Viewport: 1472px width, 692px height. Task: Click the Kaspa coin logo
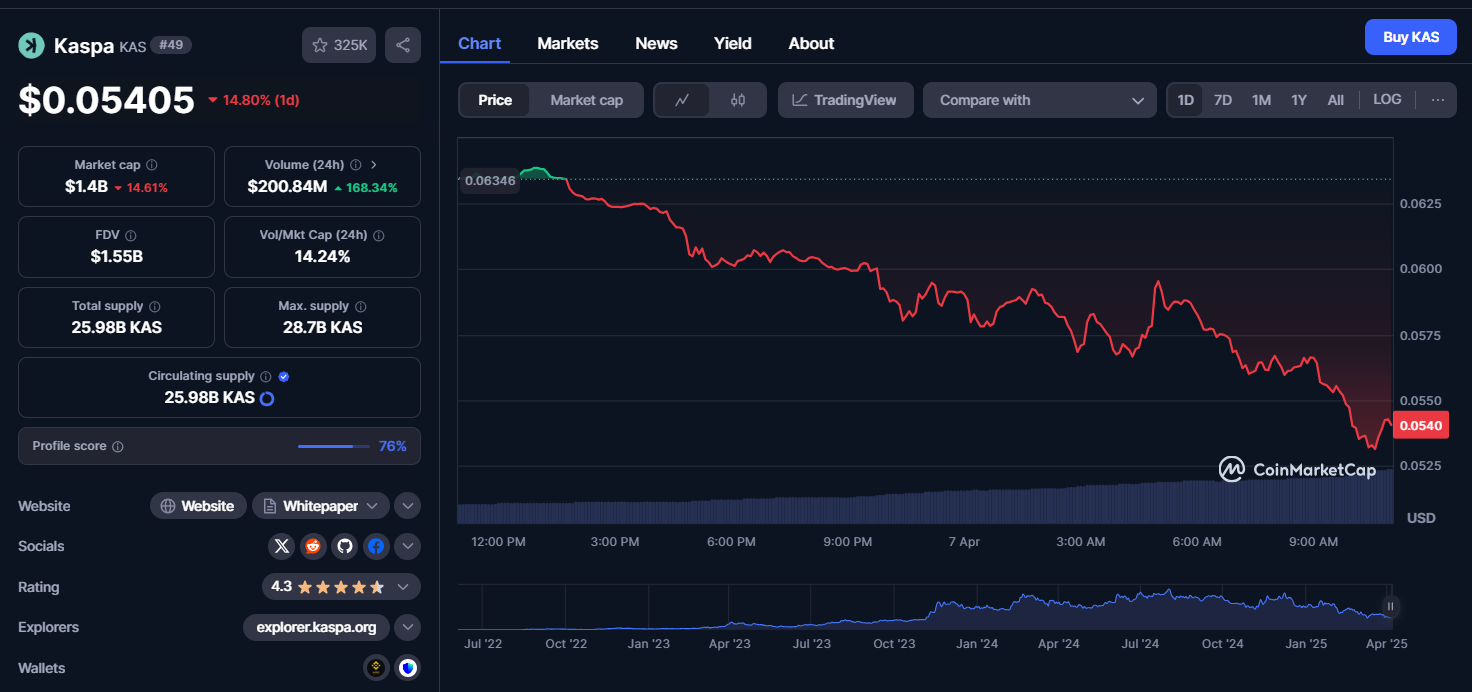click(x=31, y=45)
